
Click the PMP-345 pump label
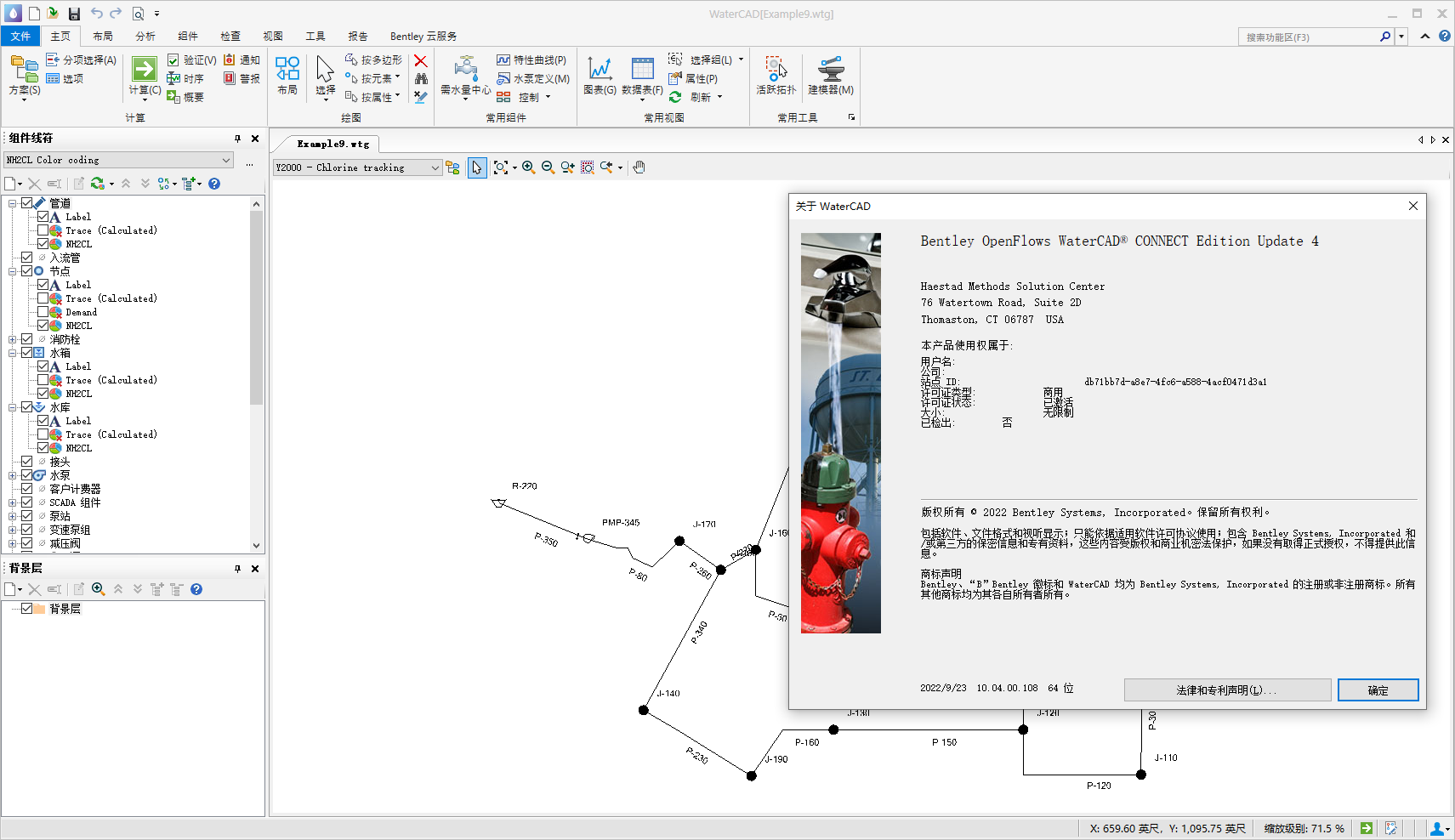pyautogui.click(x=621, y=523)
